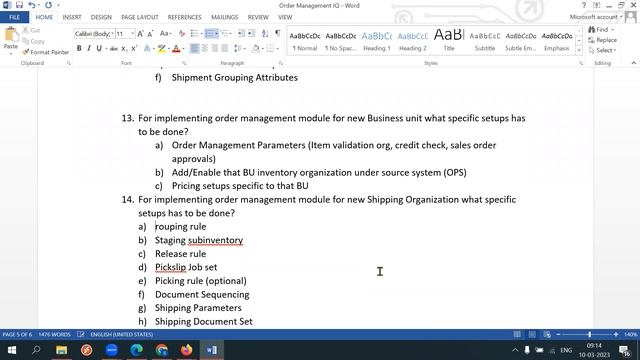640x360 pixels.
Task: Sort paragraph icon
Action: (x=265, y=33)
